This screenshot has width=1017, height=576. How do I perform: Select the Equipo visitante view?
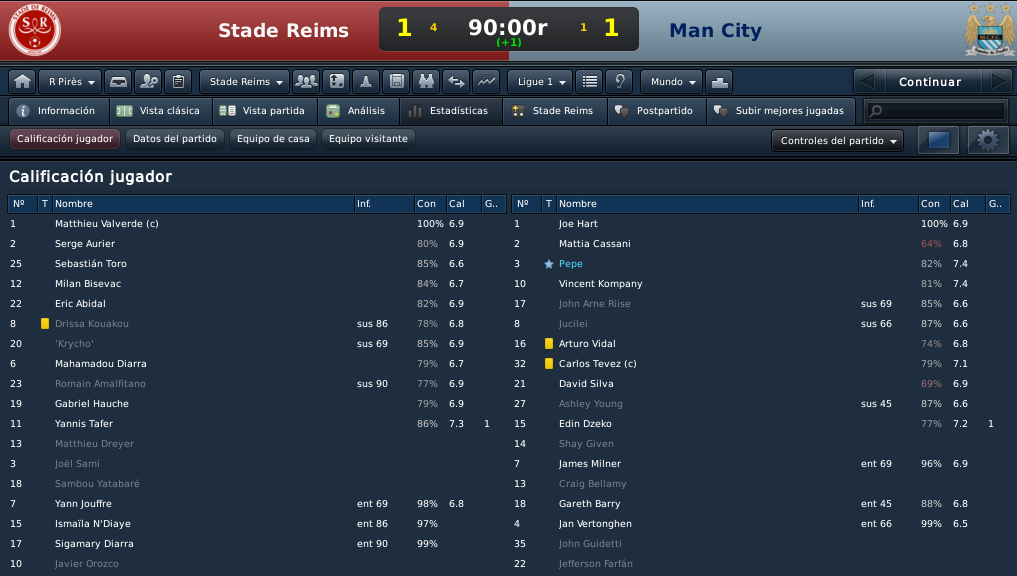pos(368,139)
